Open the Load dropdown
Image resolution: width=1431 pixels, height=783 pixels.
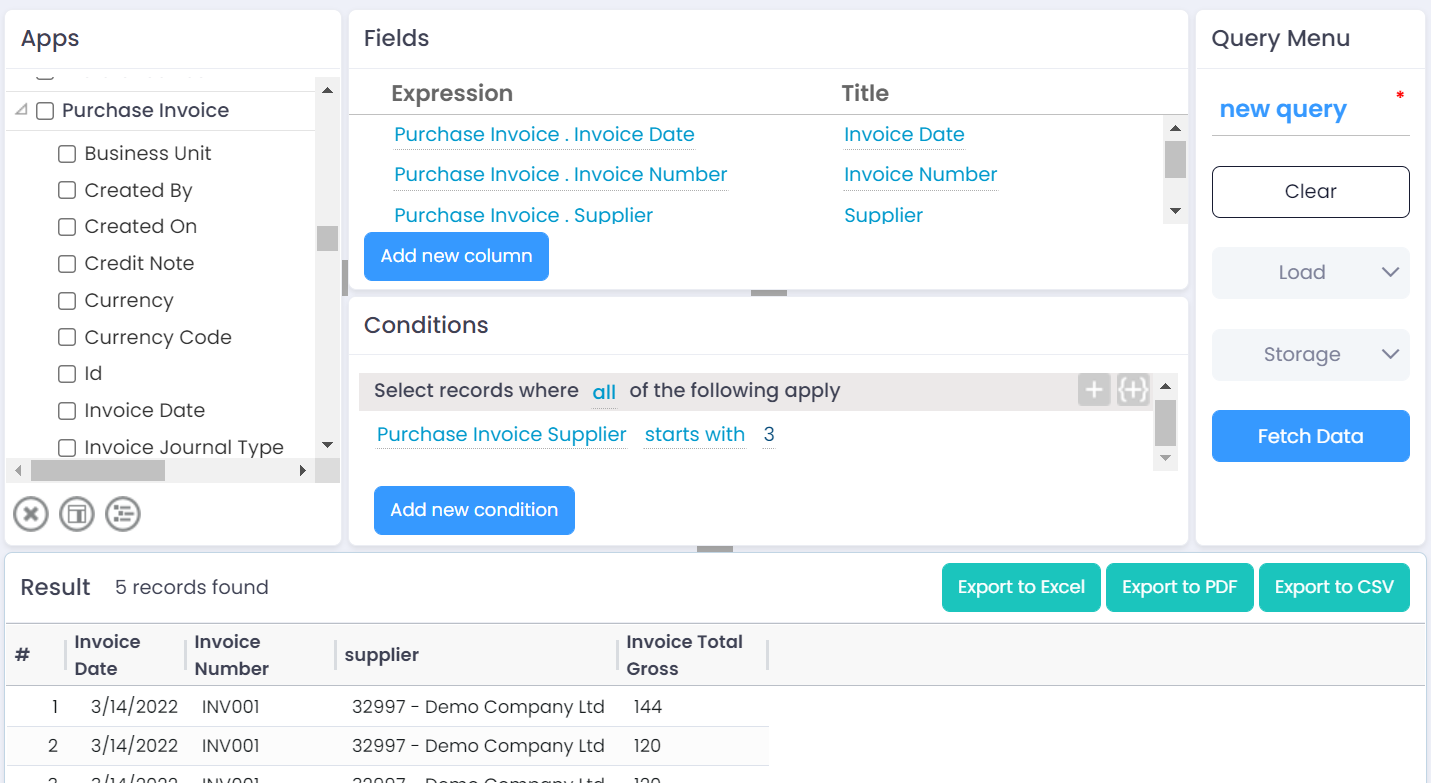coord(1310,272)
